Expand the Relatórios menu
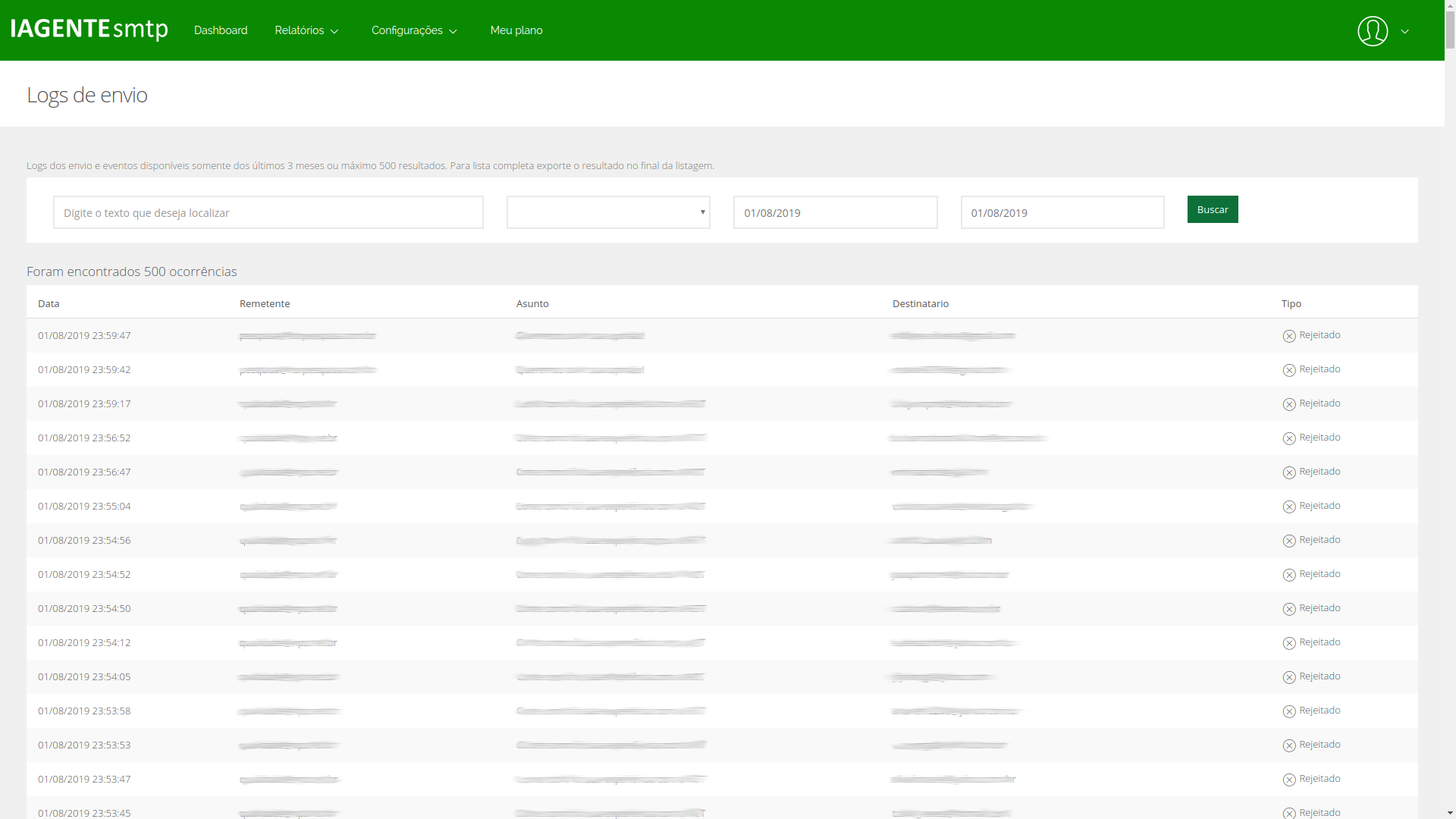This screenshot has width=1456, height=819. [306, 30]
